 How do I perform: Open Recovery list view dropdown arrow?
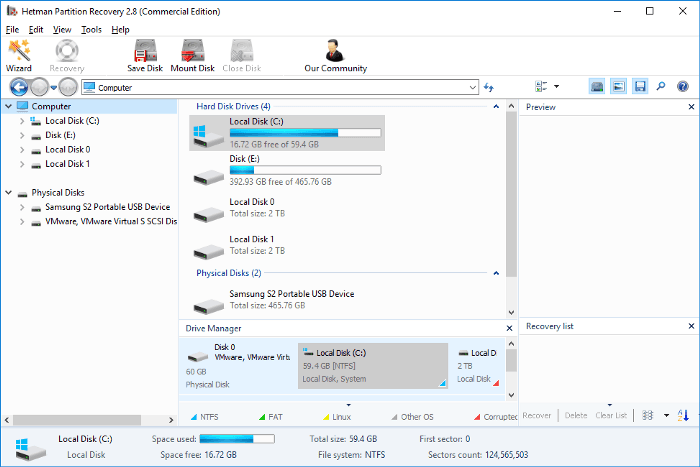(667, 415)
